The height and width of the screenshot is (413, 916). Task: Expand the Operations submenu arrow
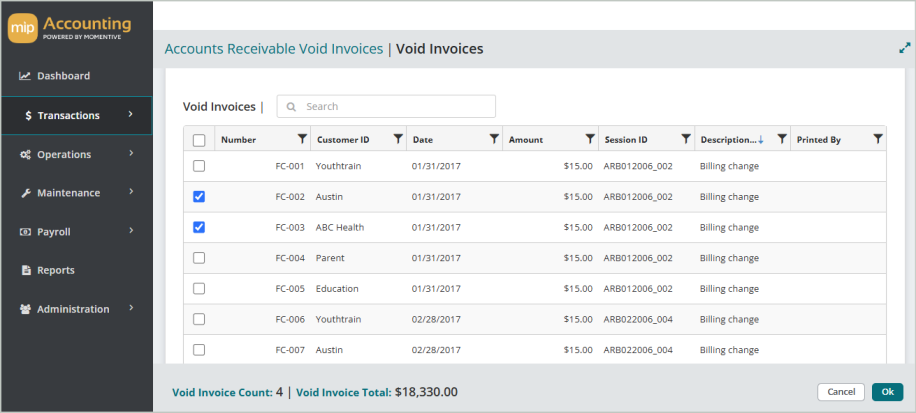131,154
